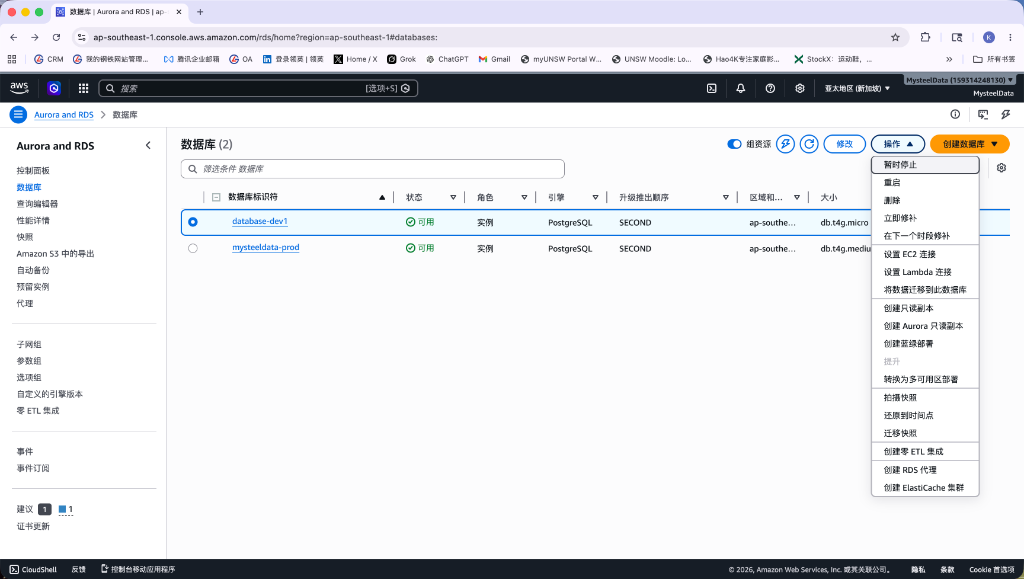Open Aurora and RDS breadcrumb link
Screen dimensions: 1024x579
[64, 115]
